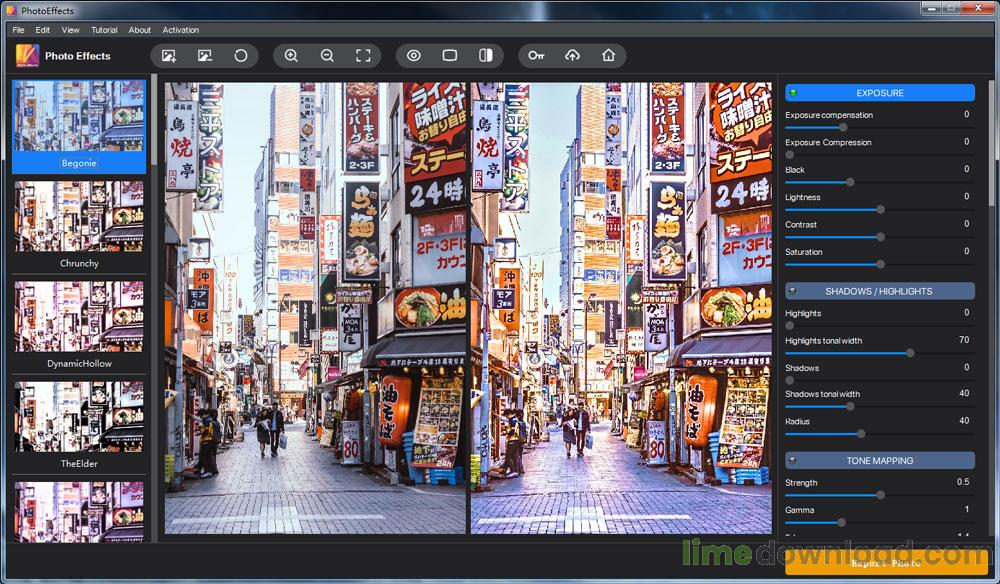Open the View menu
The width and height of the screenshot is (1000, 584).
coord(69,30)
